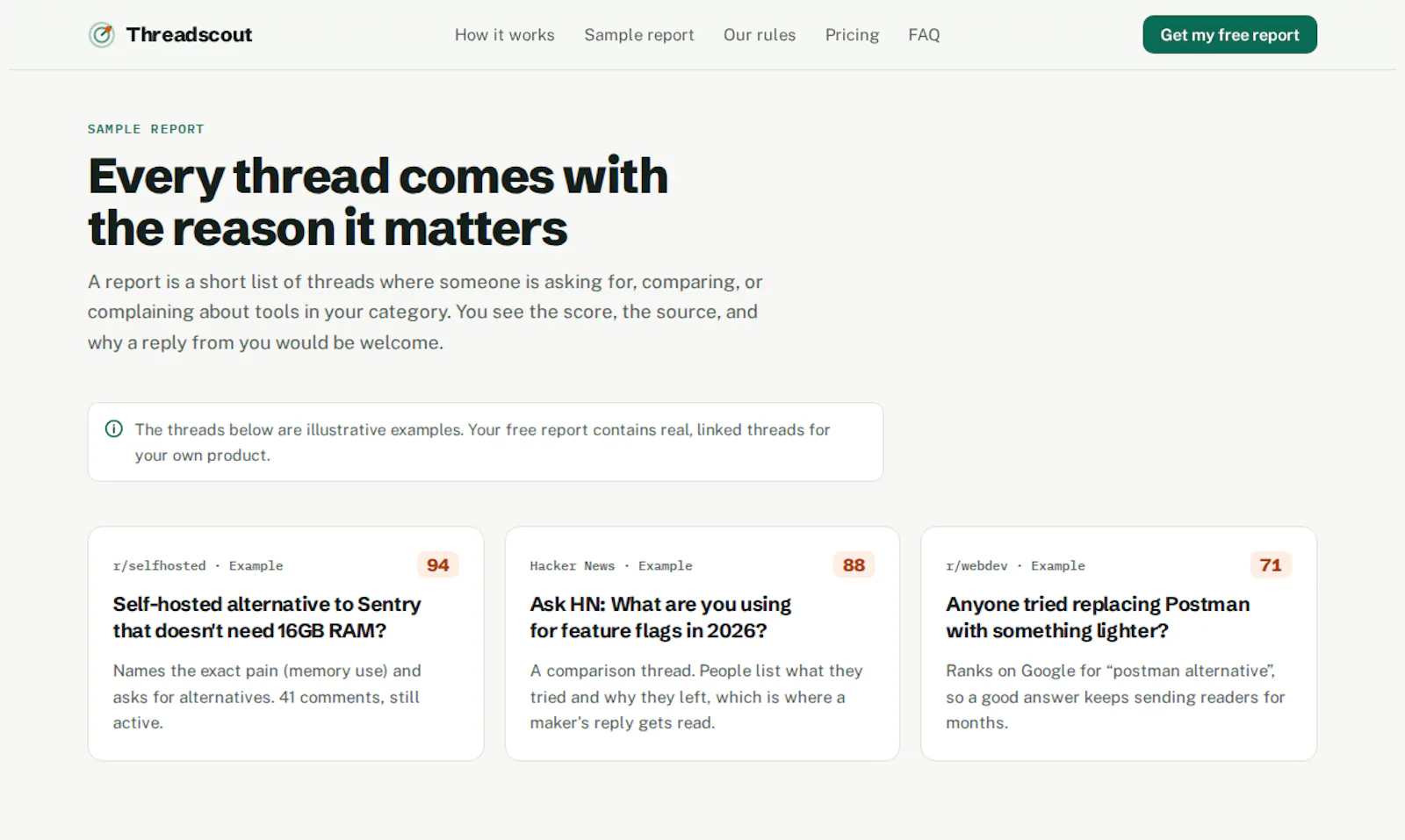Click the 'Names the exact pain' description
Viewport: 1405px width, 840px height.
tap(267, 697)
